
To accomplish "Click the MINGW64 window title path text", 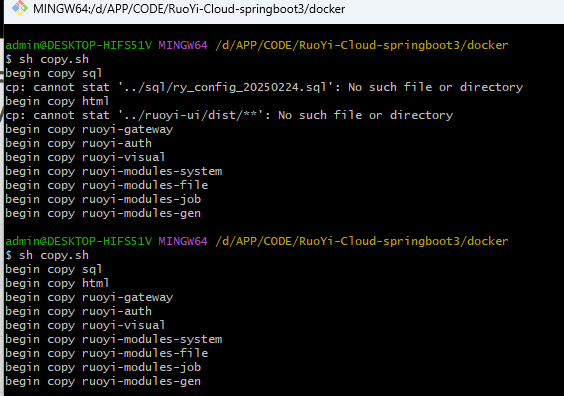I will (x=189, y=9).
